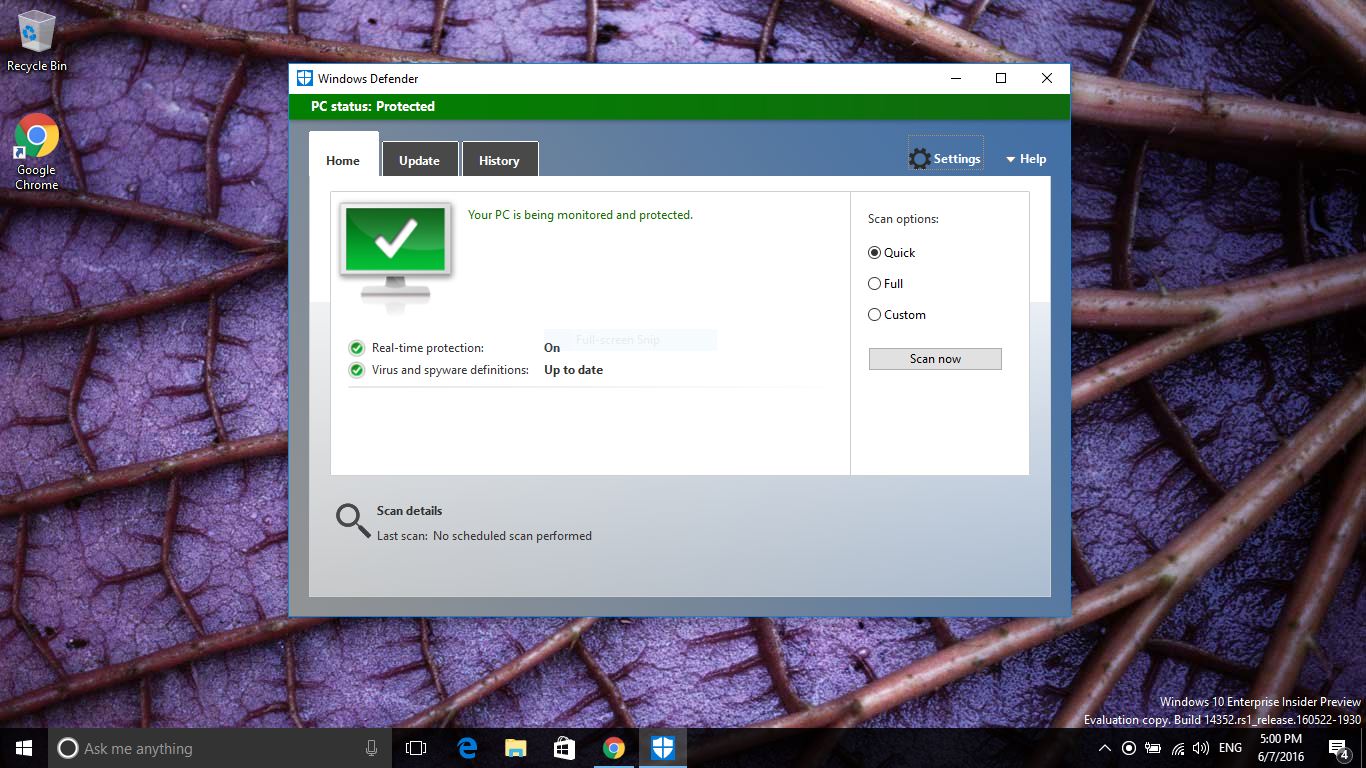
Task: Click the Scan details magnifier icon
Action: [351, 519]
